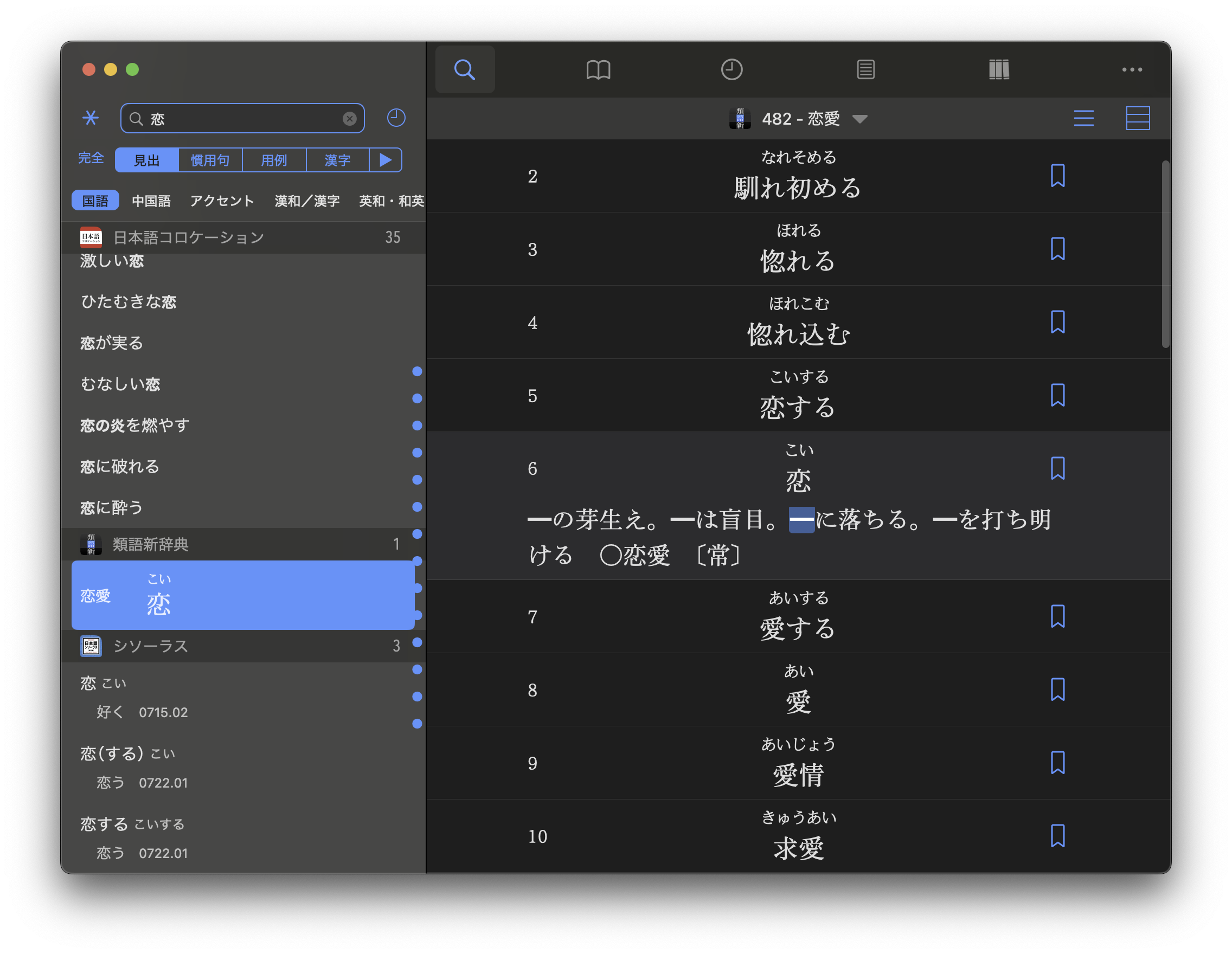1232x954 pixels.
Task: Click the three-dots more options icon
Action: (x=1132, y=70)
